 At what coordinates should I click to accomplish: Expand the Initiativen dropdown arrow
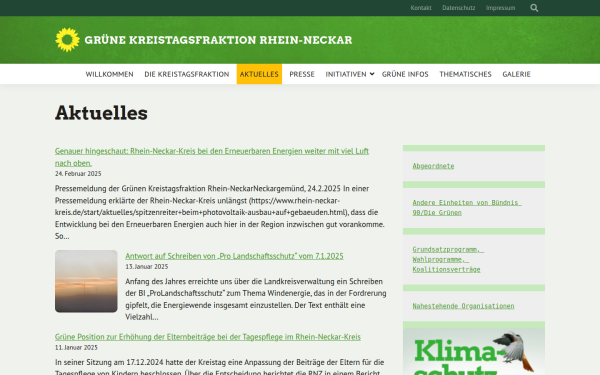[372, 74]
